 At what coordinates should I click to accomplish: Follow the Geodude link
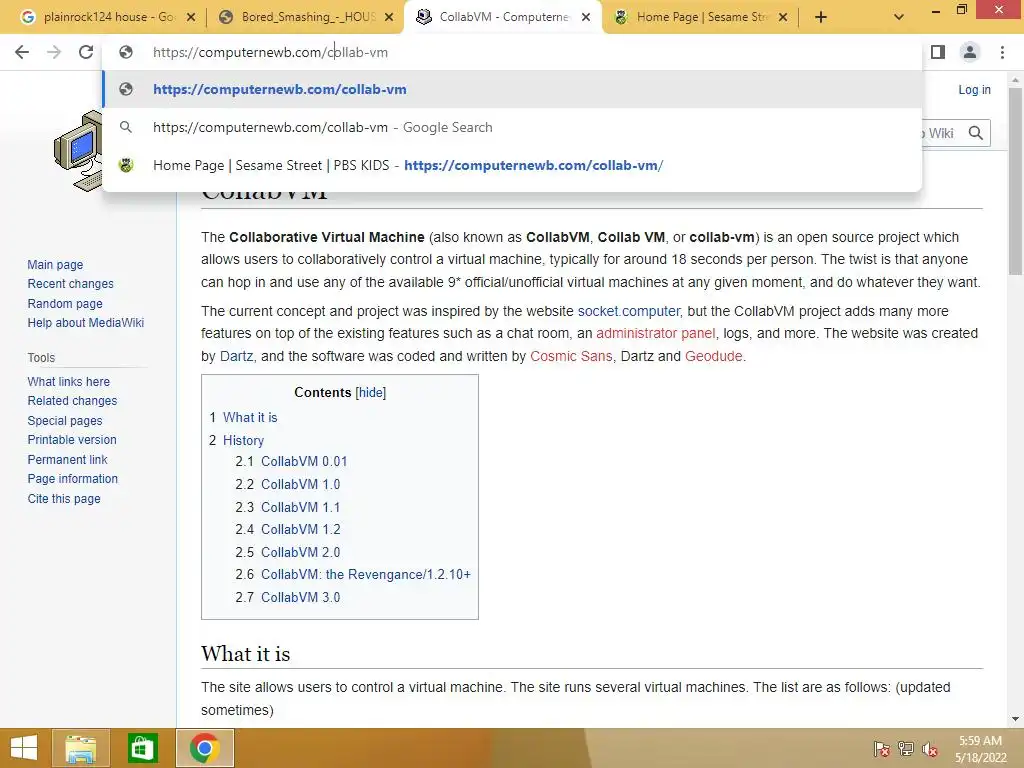point(713,356)
